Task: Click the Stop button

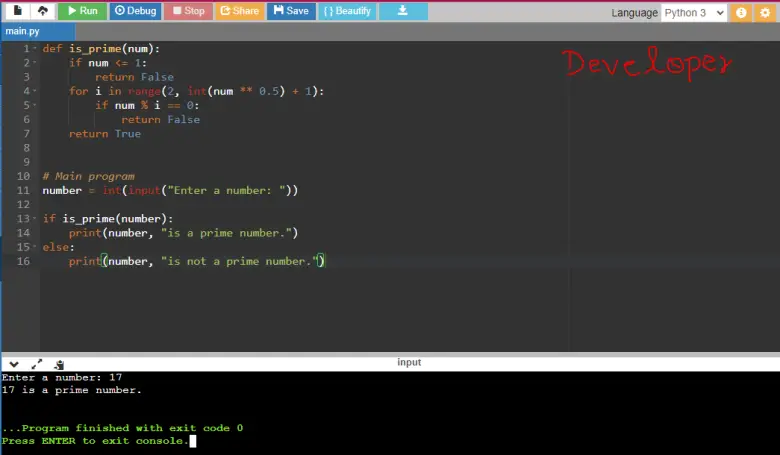Action: [187, 11]
